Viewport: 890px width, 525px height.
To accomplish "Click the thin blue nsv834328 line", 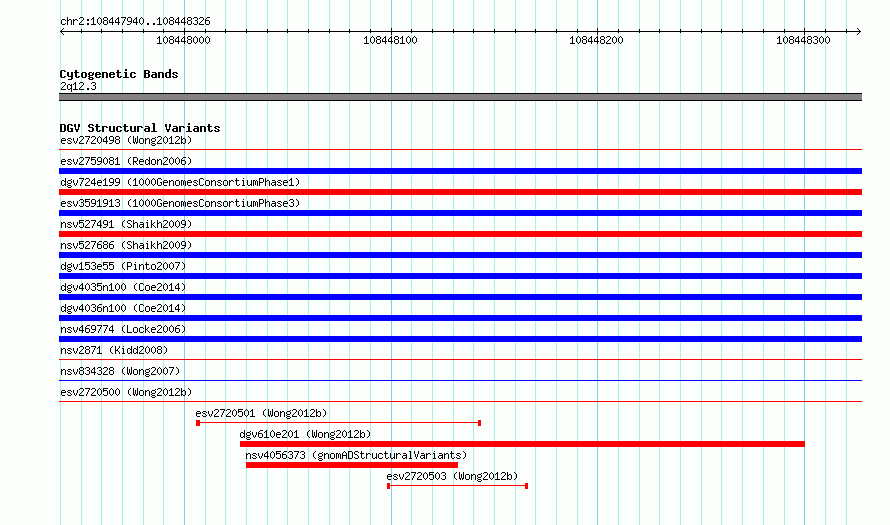I will click(460, 380).
